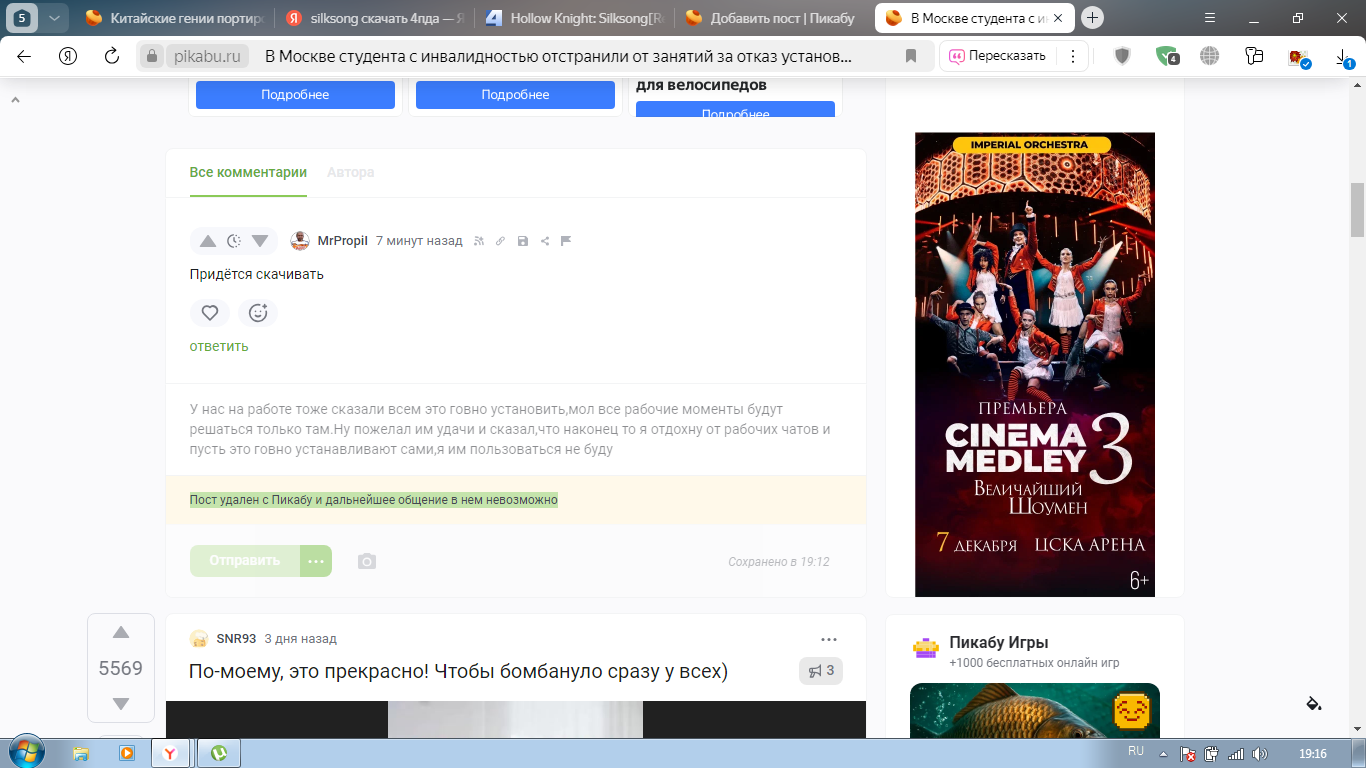Switch to the Hollow Knight: Silksong tab

coord(572,18)
